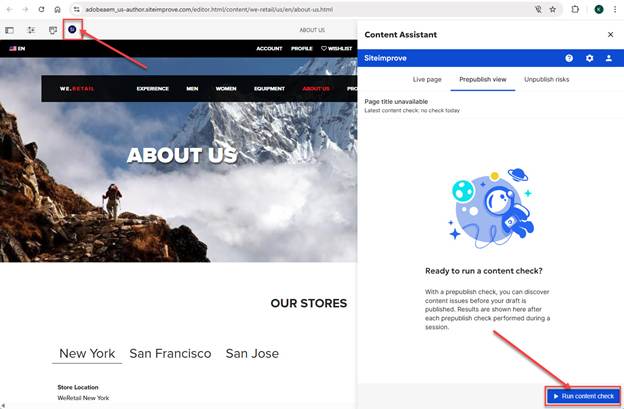Open the page information settings icon
Image resolution: width=624 pixels, height=409 pixels.
[31, 30]
